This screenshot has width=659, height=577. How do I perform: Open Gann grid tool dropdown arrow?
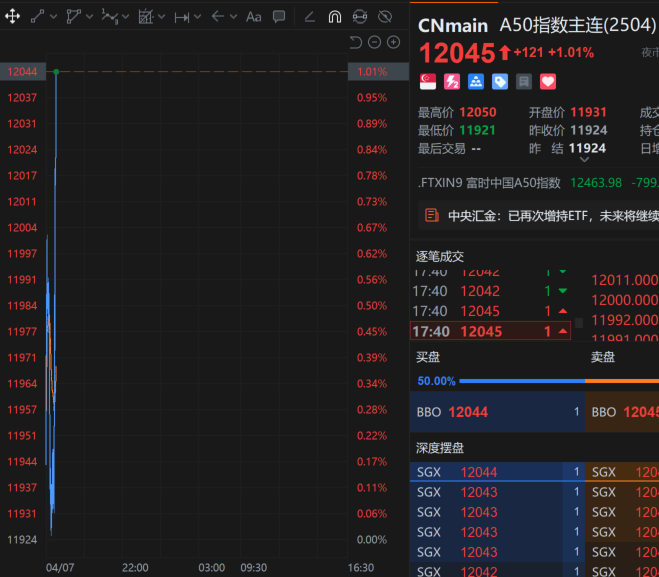tap(161, 17)
